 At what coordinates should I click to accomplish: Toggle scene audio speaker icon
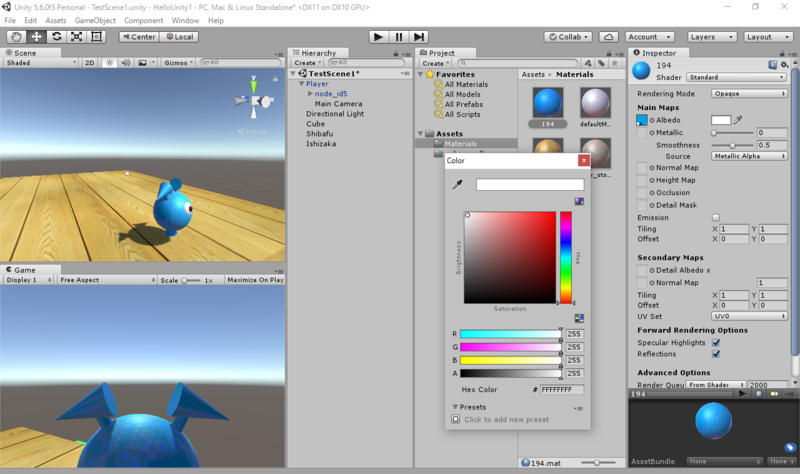click(x=126, y=63)
